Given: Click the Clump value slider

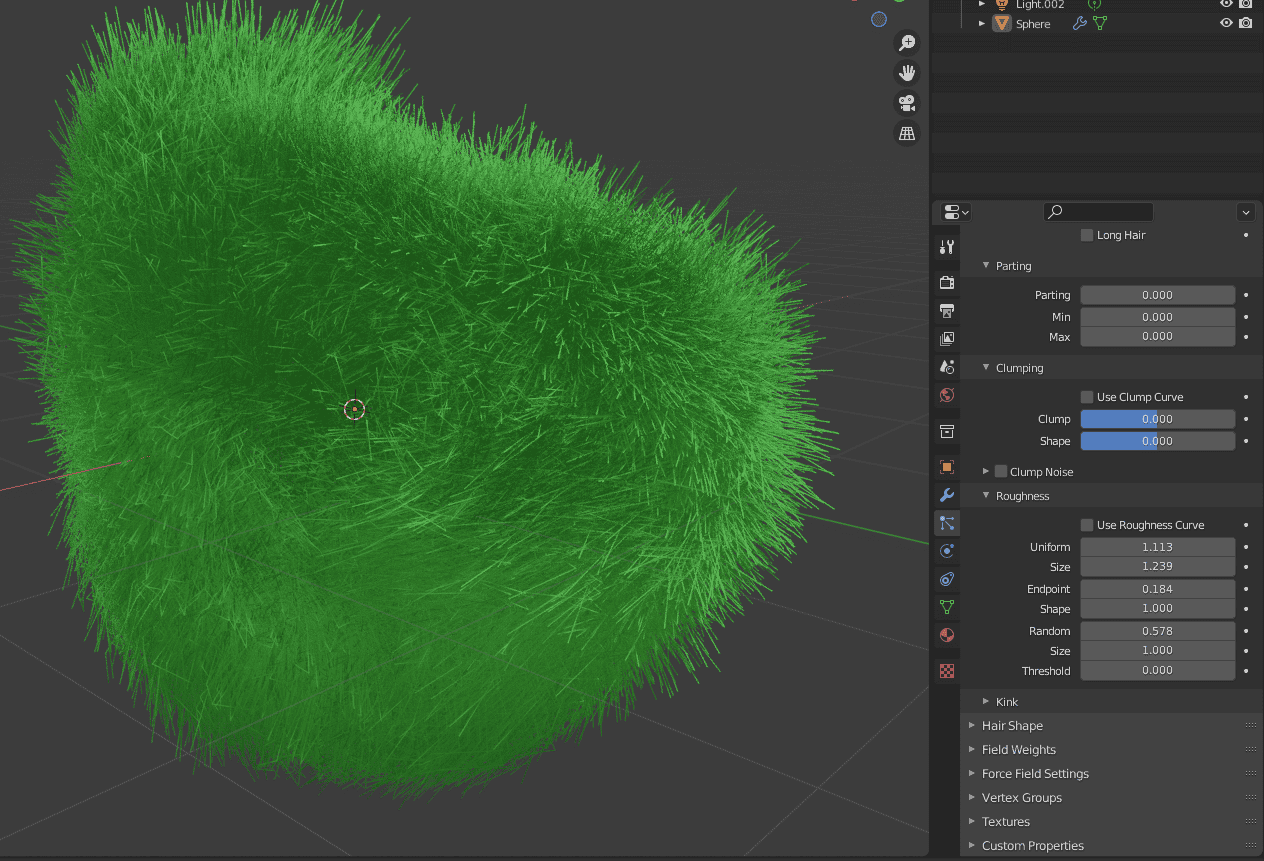Looking at the screenshot, I should click(1157, 418).
